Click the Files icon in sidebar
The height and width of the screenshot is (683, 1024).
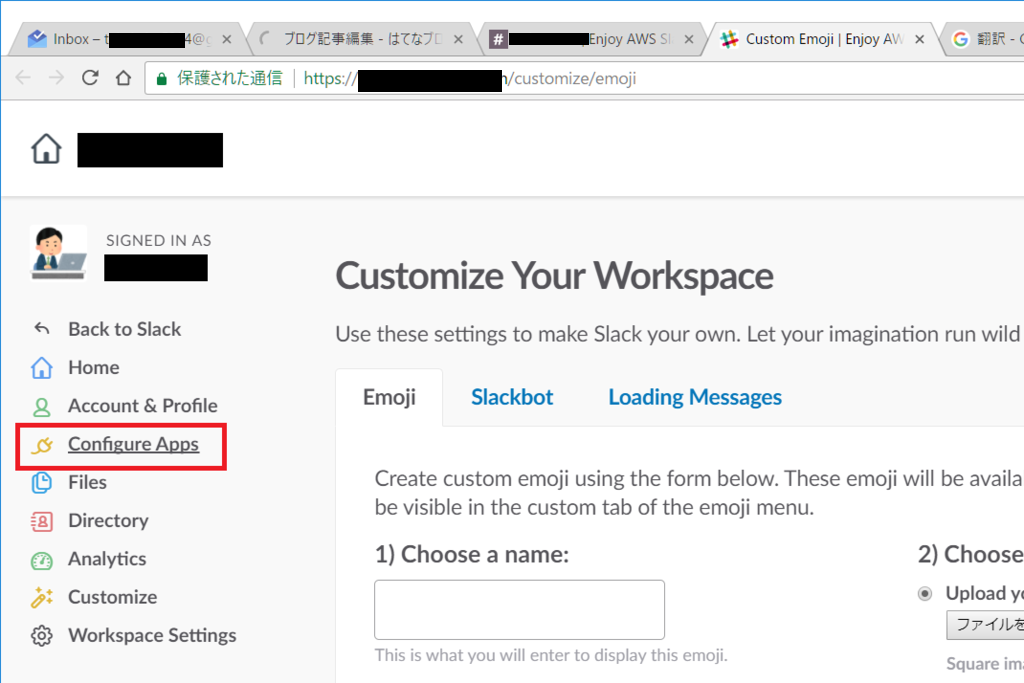[x=42, y=483]
